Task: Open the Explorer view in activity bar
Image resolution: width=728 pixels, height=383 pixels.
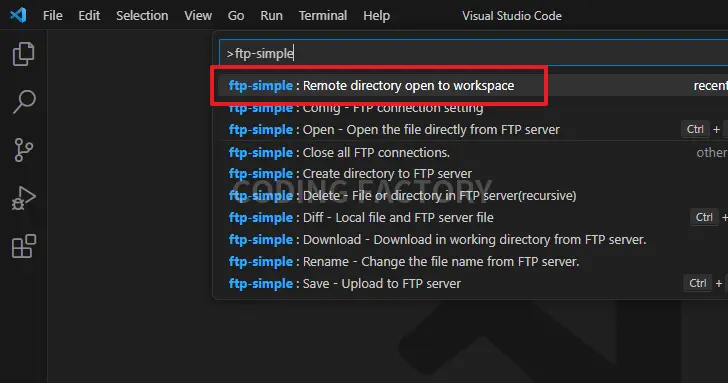Action: [x=23, y=54]
